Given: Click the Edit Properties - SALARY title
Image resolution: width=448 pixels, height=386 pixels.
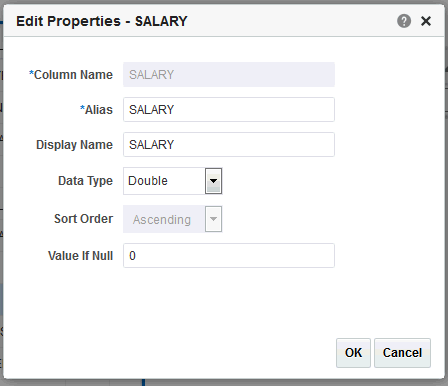Looking at the screenshot, I should 102,21.
